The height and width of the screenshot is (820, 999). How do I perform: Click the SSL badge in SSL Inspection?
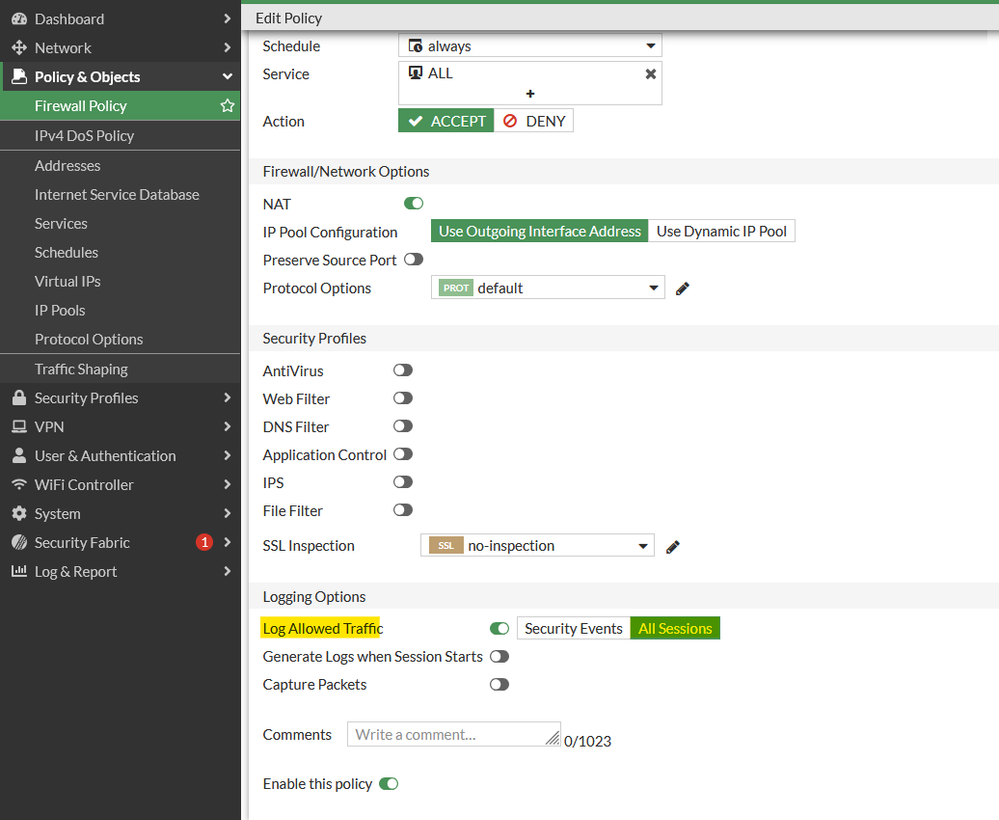click(x=446, y=545)
